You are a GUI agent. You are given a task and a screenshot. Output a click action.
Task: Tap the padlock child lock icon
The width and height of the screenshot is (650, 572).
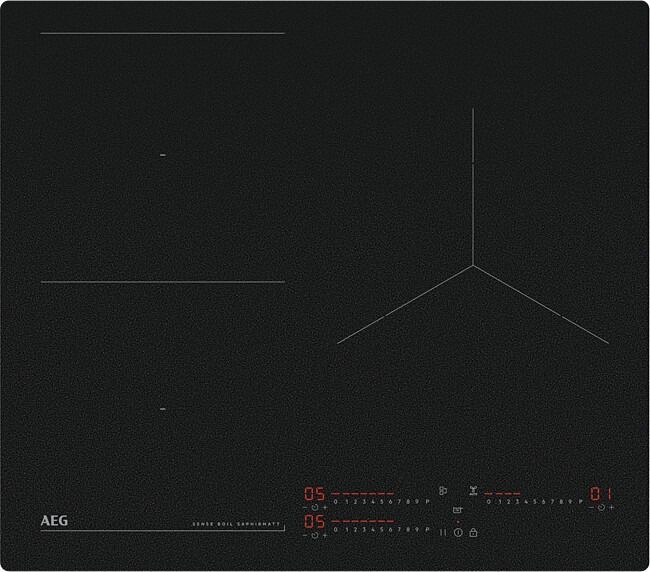pyautogui.click(x=473, y=532)
